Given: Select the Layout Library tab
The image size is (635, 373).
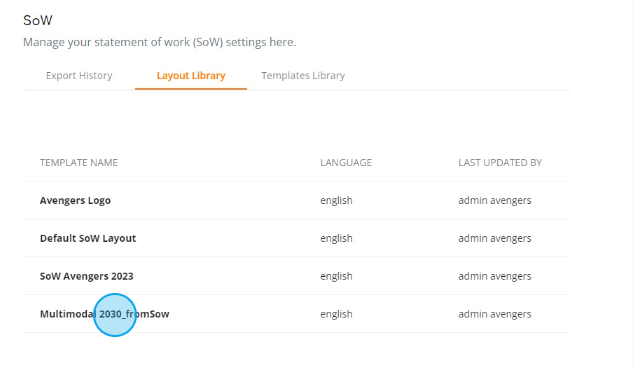Looking at the screenshot, I should (x=191, y=76).
